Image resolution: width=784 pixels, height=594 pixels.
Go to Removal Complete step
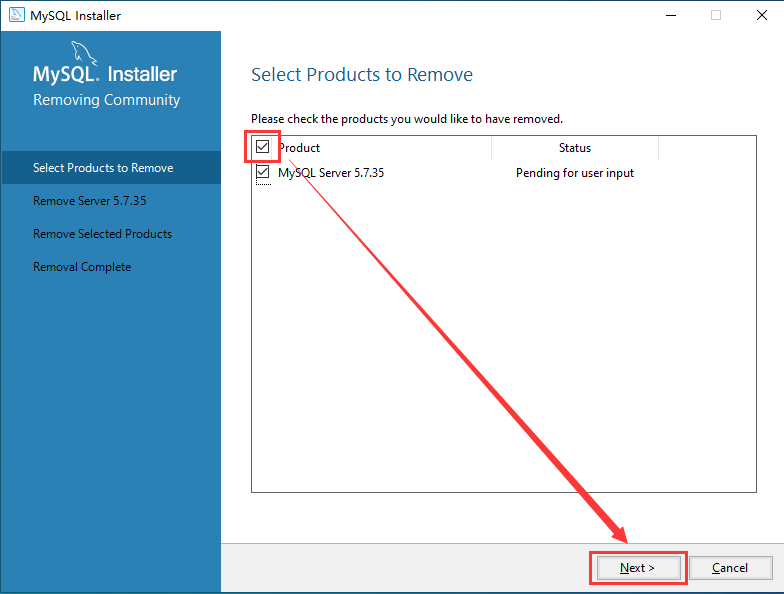coord(82,267)
